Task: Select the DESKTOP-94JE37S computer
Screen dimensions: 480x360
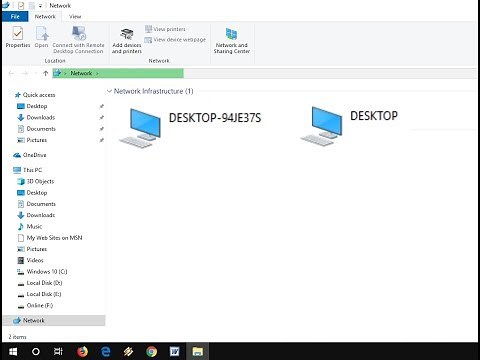Action: pos(190,127)
